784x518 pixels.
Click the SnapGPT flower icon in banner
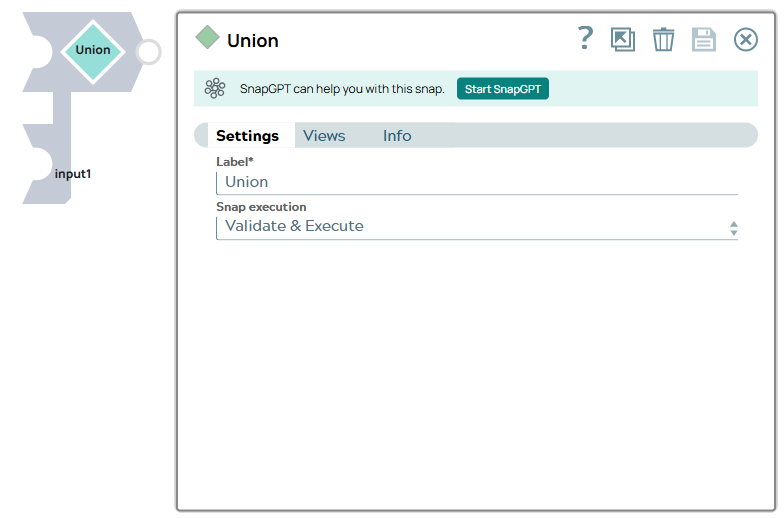[215, 89]
